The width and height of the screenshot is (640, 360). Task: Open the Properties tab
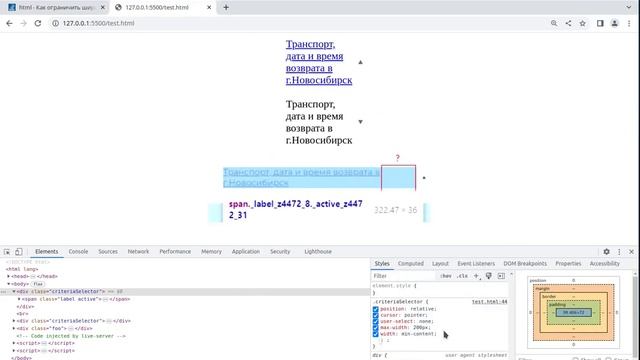pyautogui.click(x=568, y=264)
